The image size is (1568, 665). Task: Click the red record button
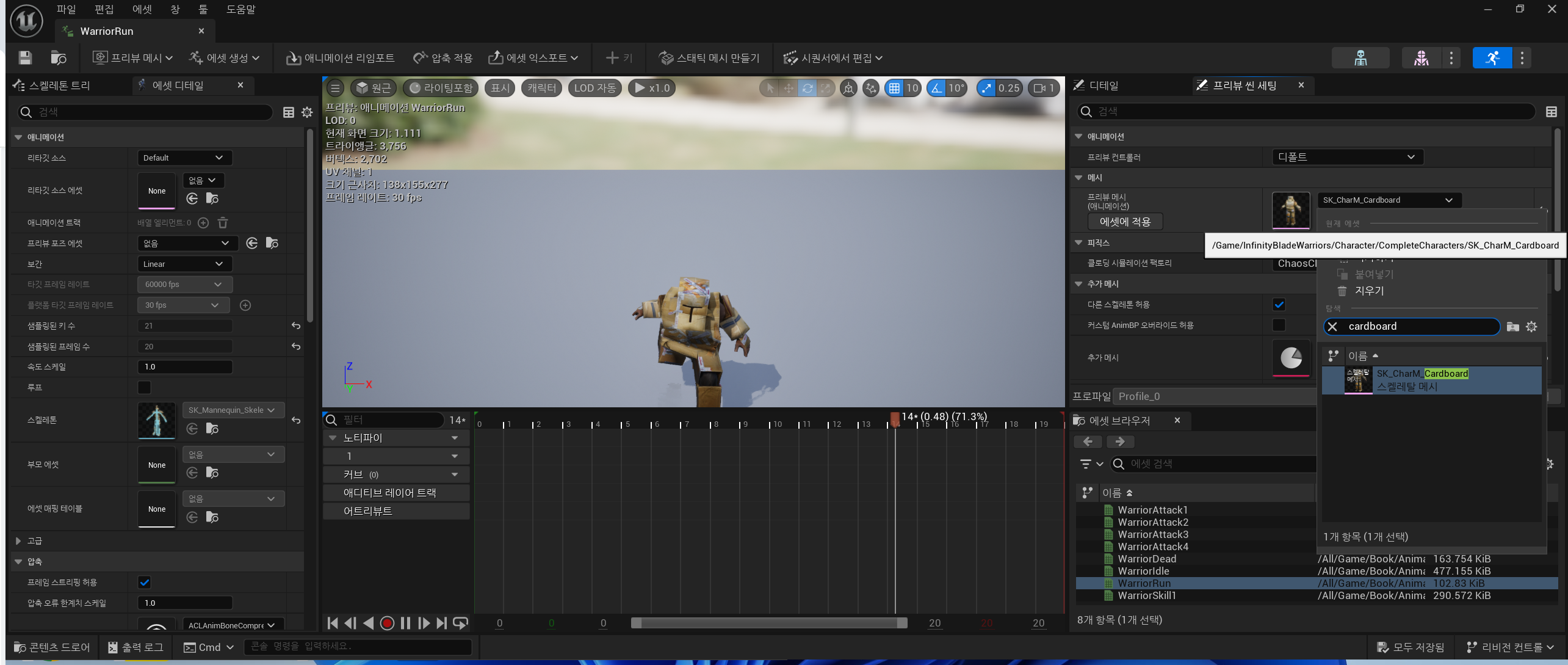[x=387, y=623]
